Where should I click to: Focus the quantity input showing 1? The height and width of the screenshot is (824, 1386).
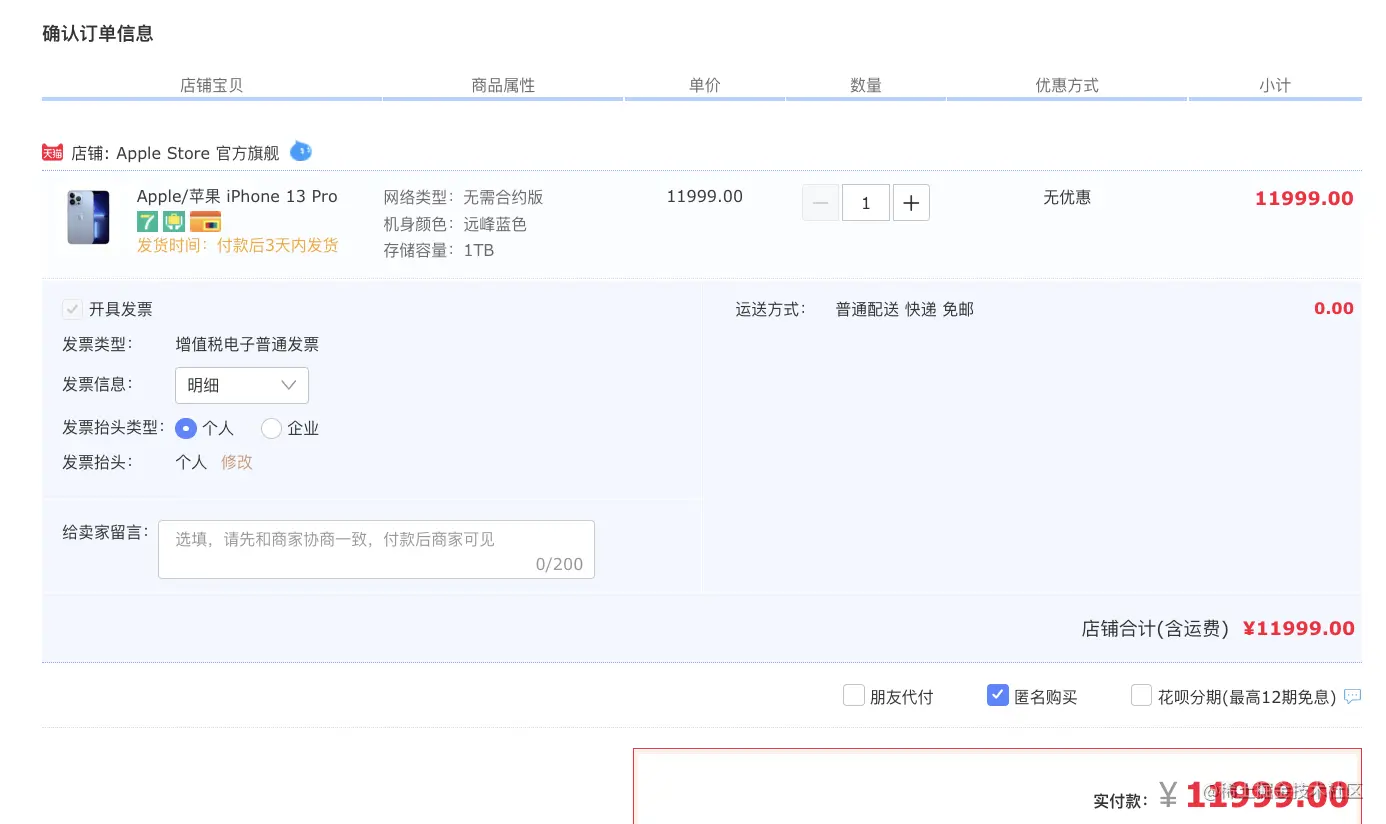(x=866, y=203)
